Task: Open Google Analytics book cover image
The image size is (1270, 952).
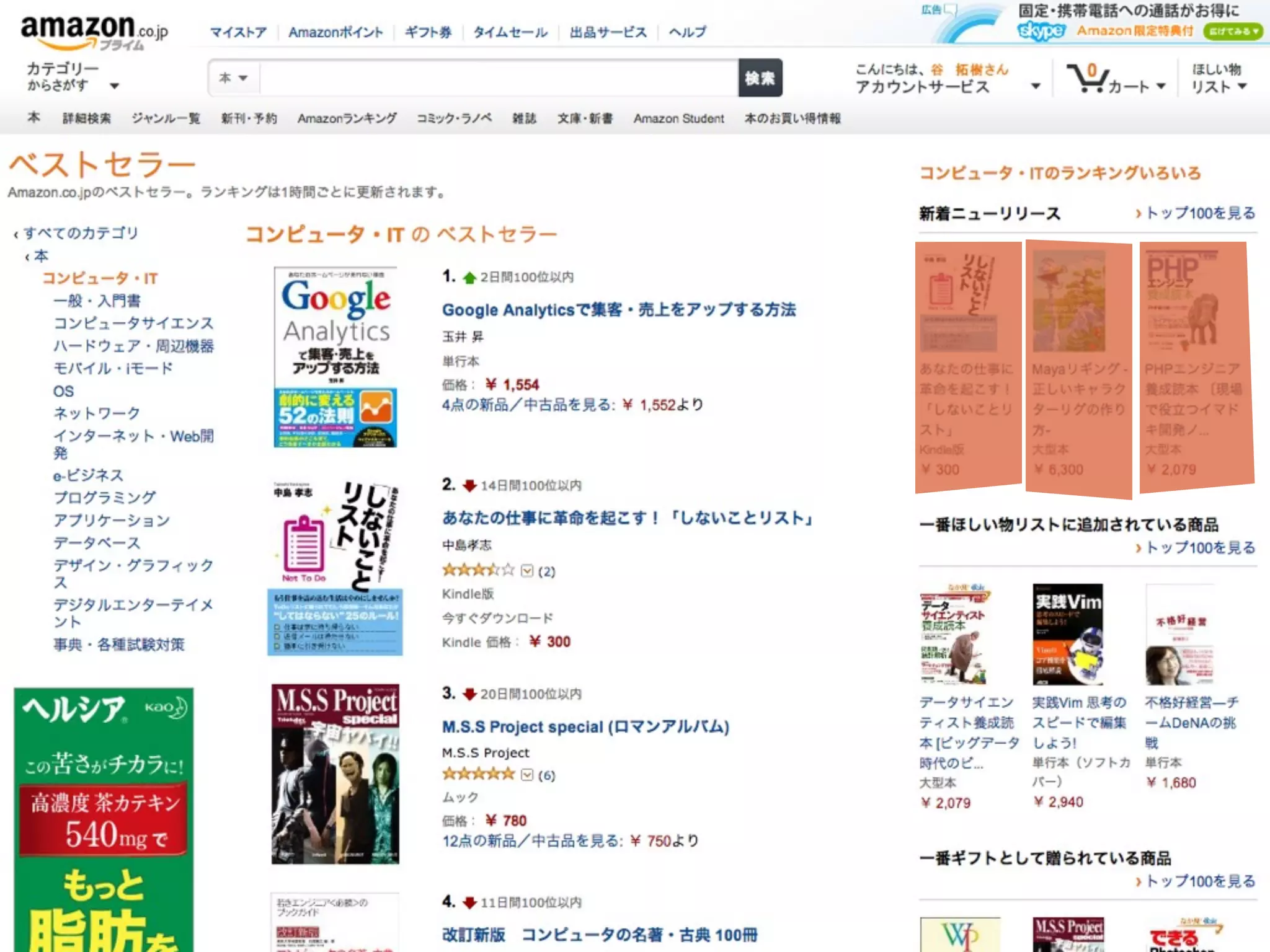Action: 335,357
